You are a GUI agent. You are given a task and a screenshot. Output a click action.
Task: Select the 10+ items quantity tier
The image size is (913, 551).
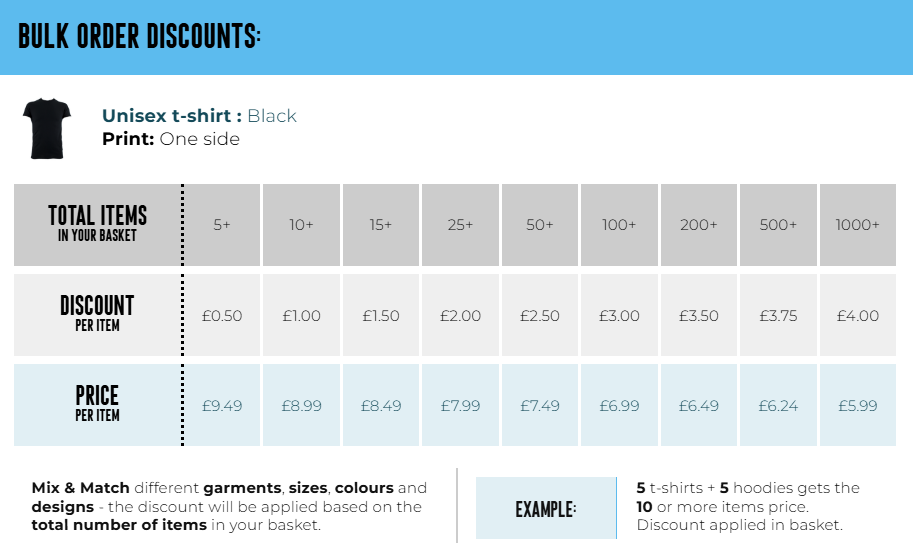pyautogui.click(x=301, y=225)
